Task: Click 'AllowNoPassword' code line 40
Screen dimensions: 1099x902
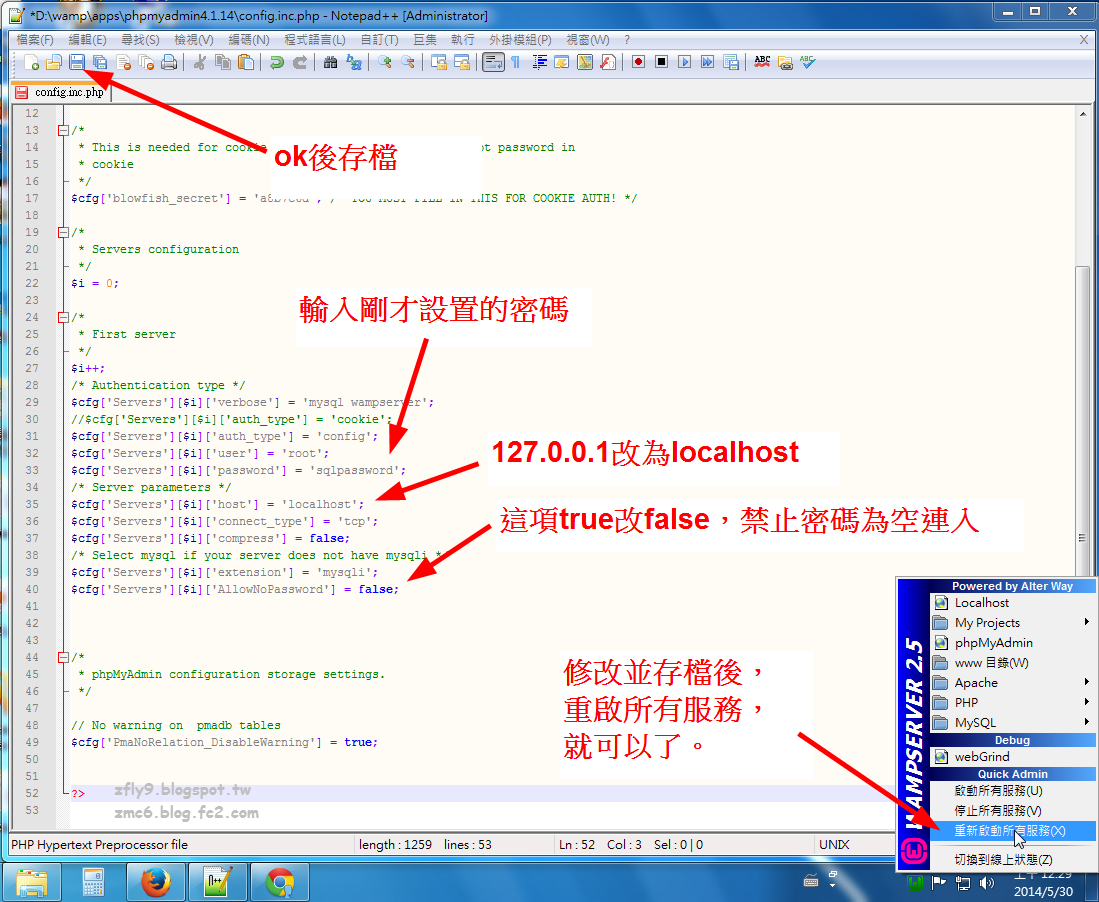Action: click(235, 589)
